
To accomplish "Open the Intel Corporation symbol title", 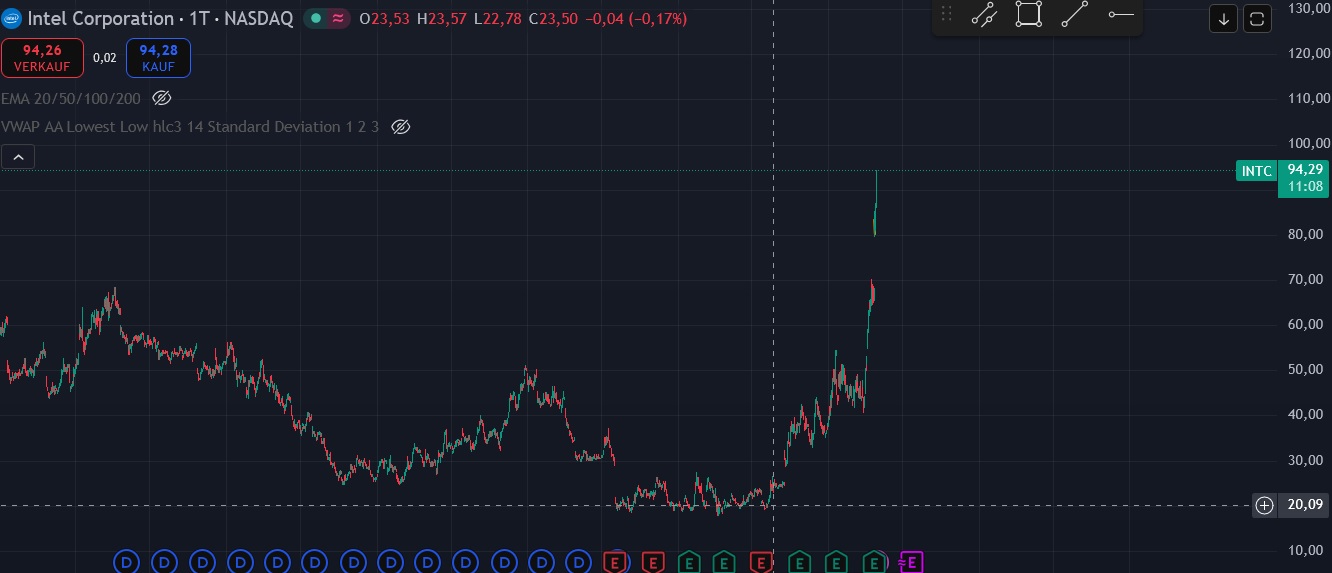I will 160,18.
